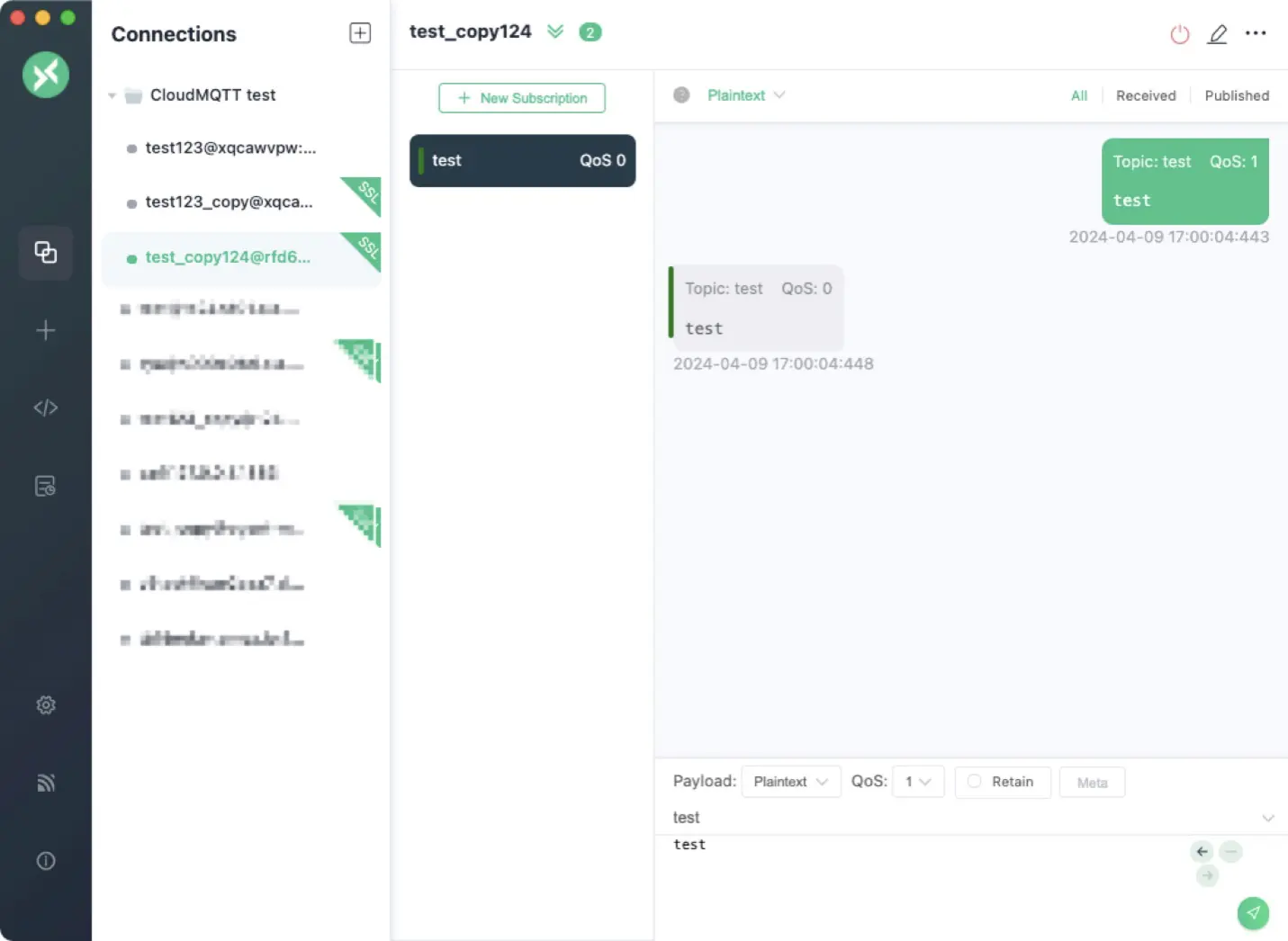
Task: Enable the Retain checkbox
Action: point(974,782)
